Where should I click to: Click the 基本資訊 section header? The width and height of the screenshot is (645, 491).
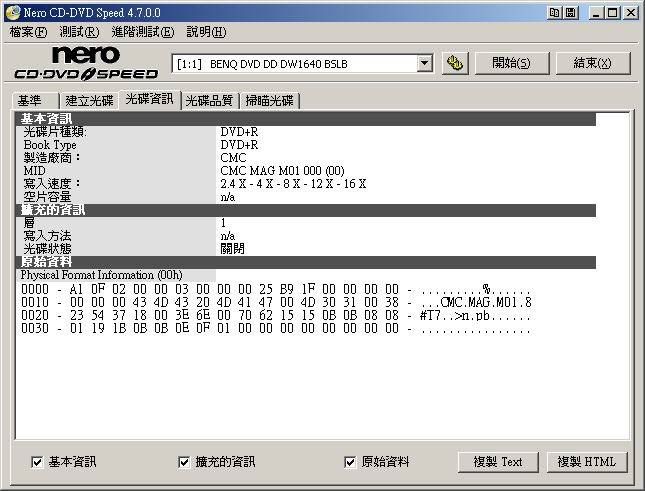tap(306, 119)
